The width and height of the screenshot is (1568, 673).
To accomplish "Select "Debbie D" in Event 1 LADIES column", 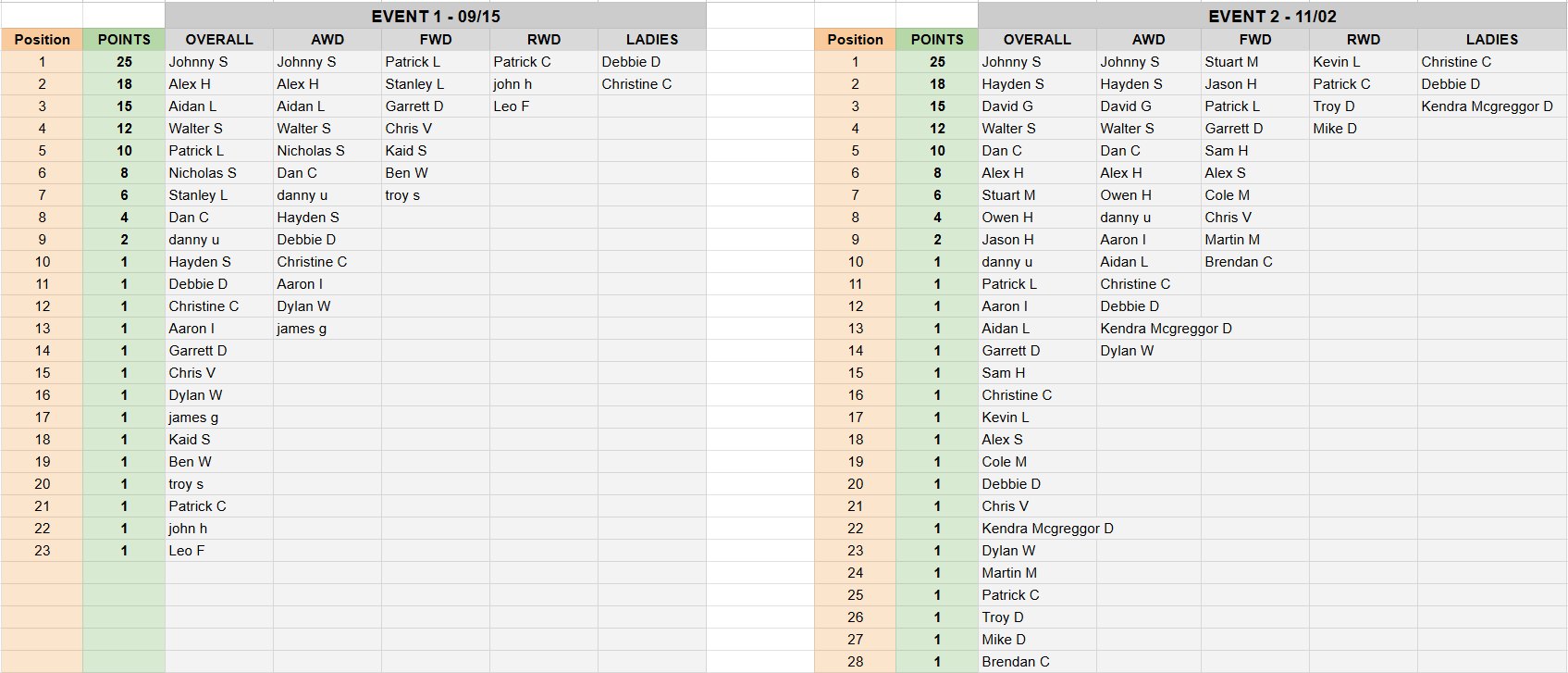I will tap(631, 62).
